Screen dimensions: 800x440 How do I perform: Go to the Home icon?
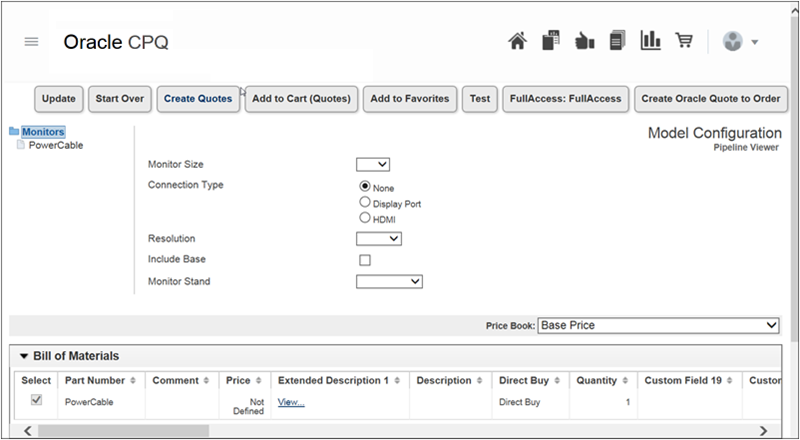tap(517, 41)
